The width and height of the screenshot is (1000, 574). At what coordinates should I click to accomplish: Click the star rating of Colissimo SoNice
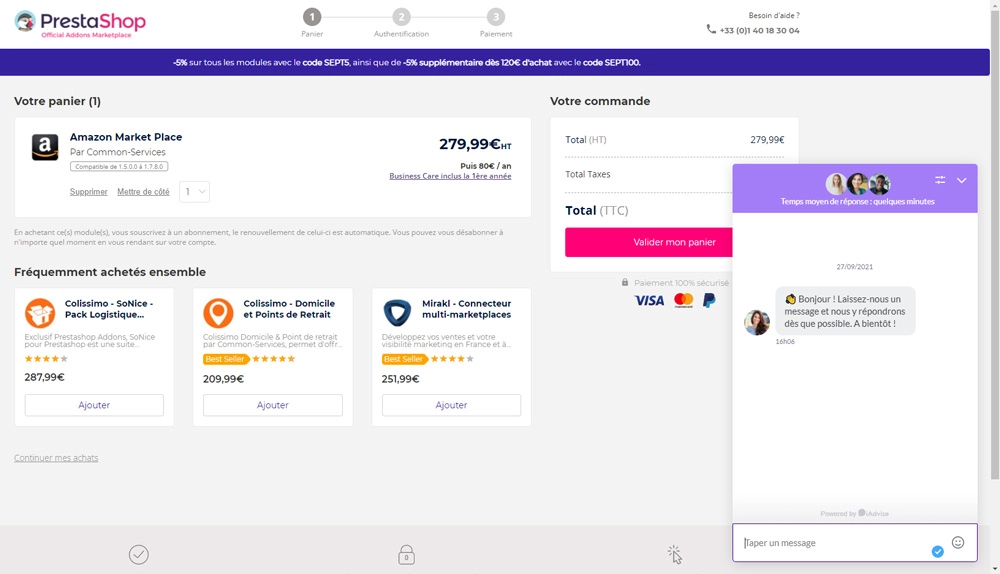(46, 358)
